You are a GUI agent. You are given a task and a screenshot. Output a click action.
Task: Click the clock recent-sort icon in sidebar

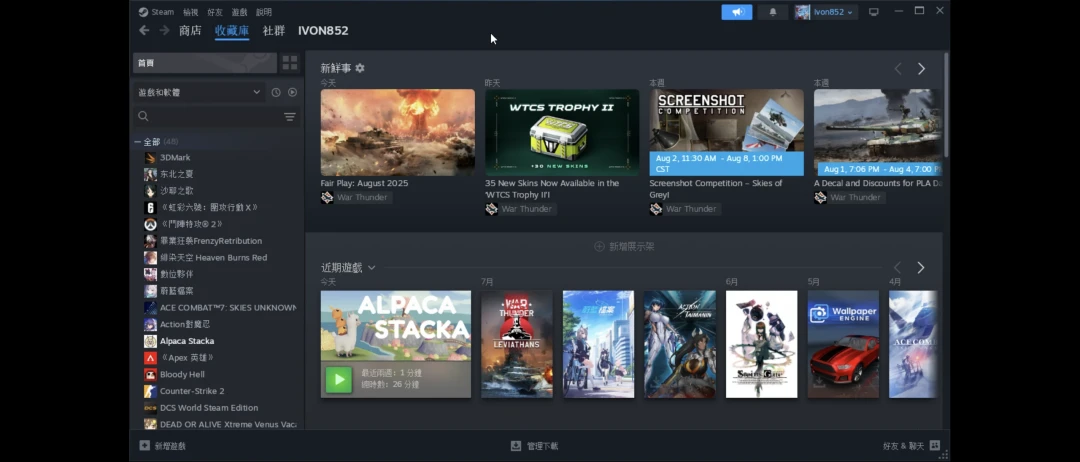pos(276,92)
